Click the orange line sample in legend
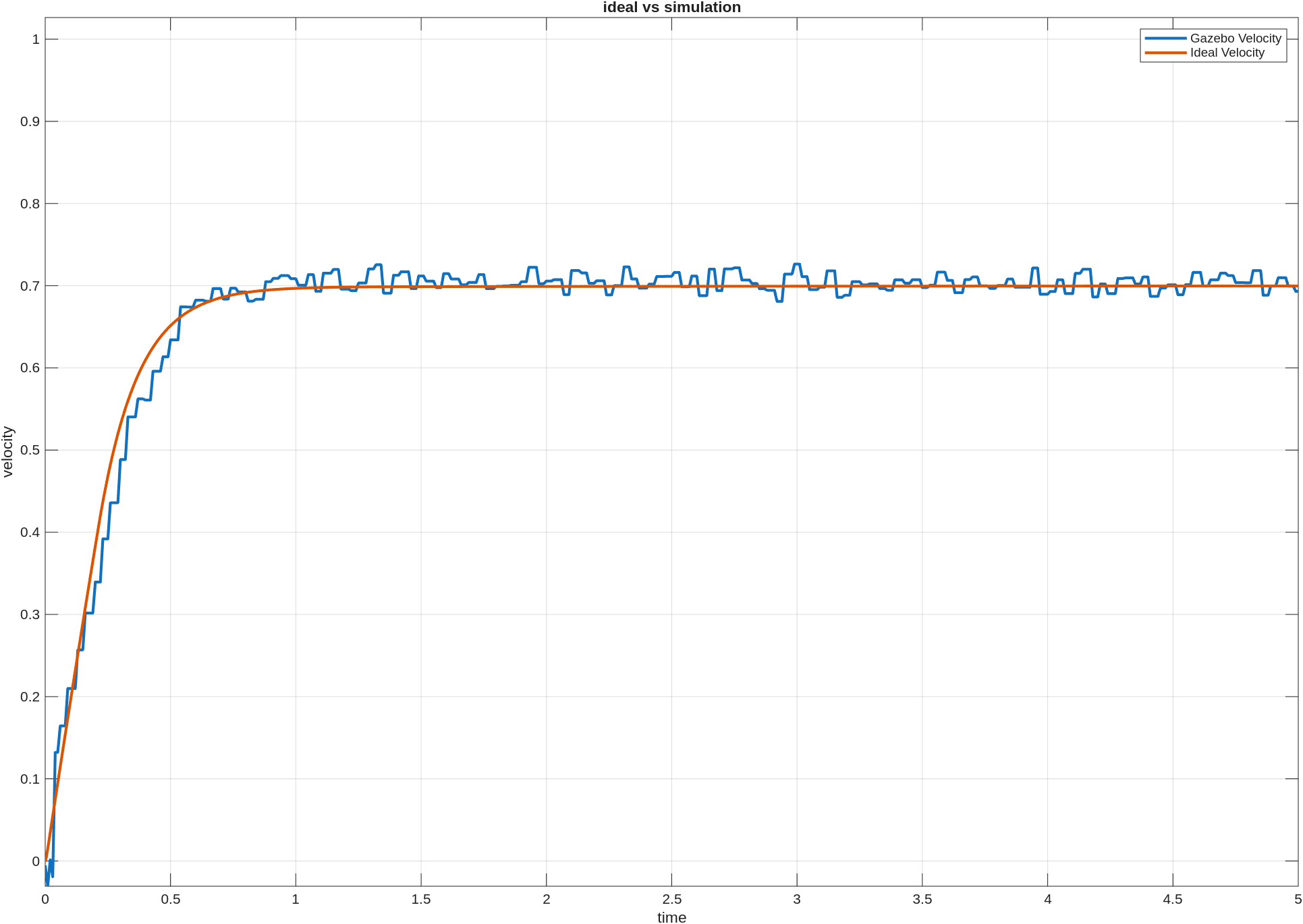Image resolution: width=1303 pixels, height=924 pixels. pos(1165,53)
